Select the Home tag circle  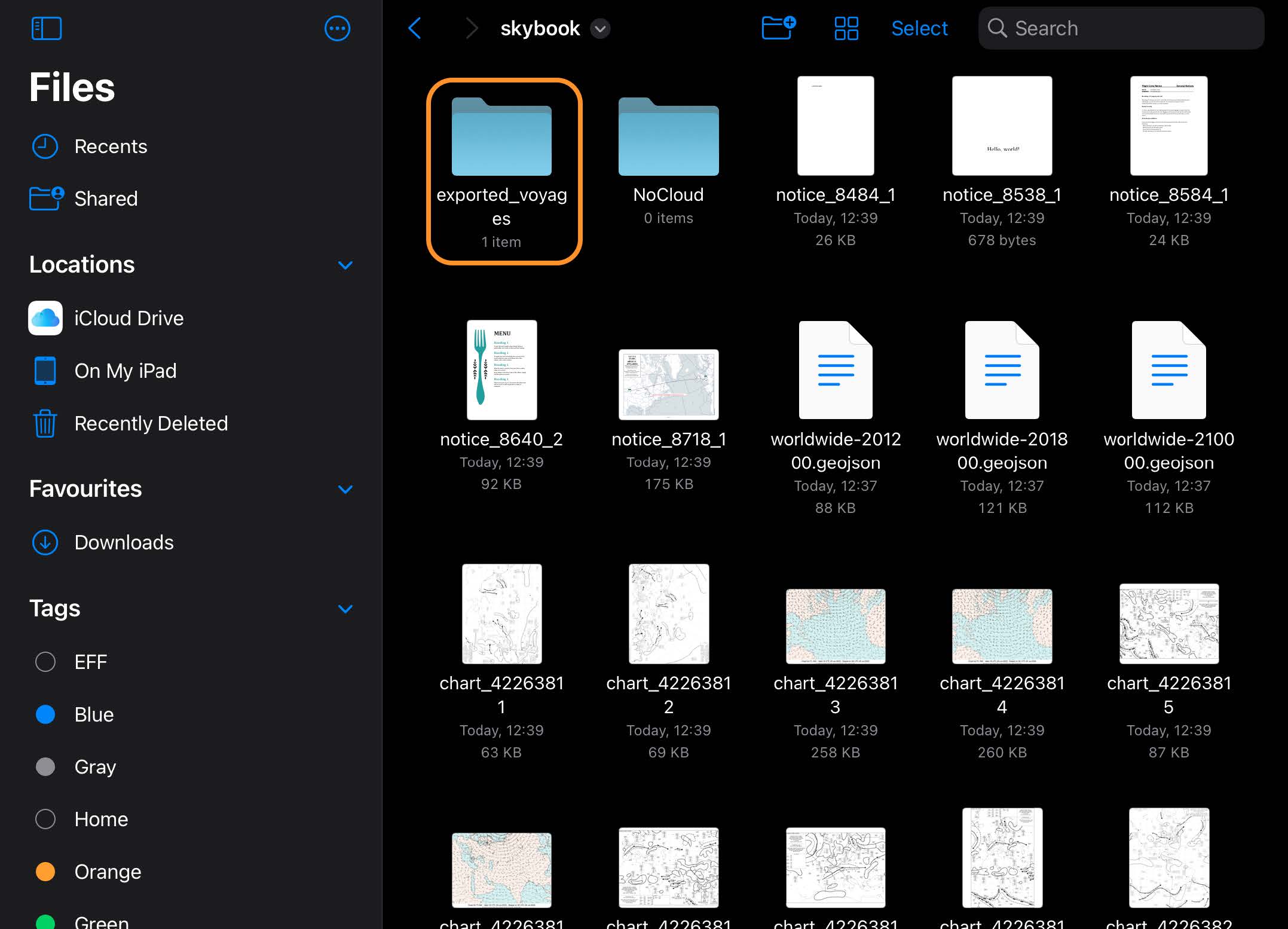pyautogui.click(x=45, y=819)
